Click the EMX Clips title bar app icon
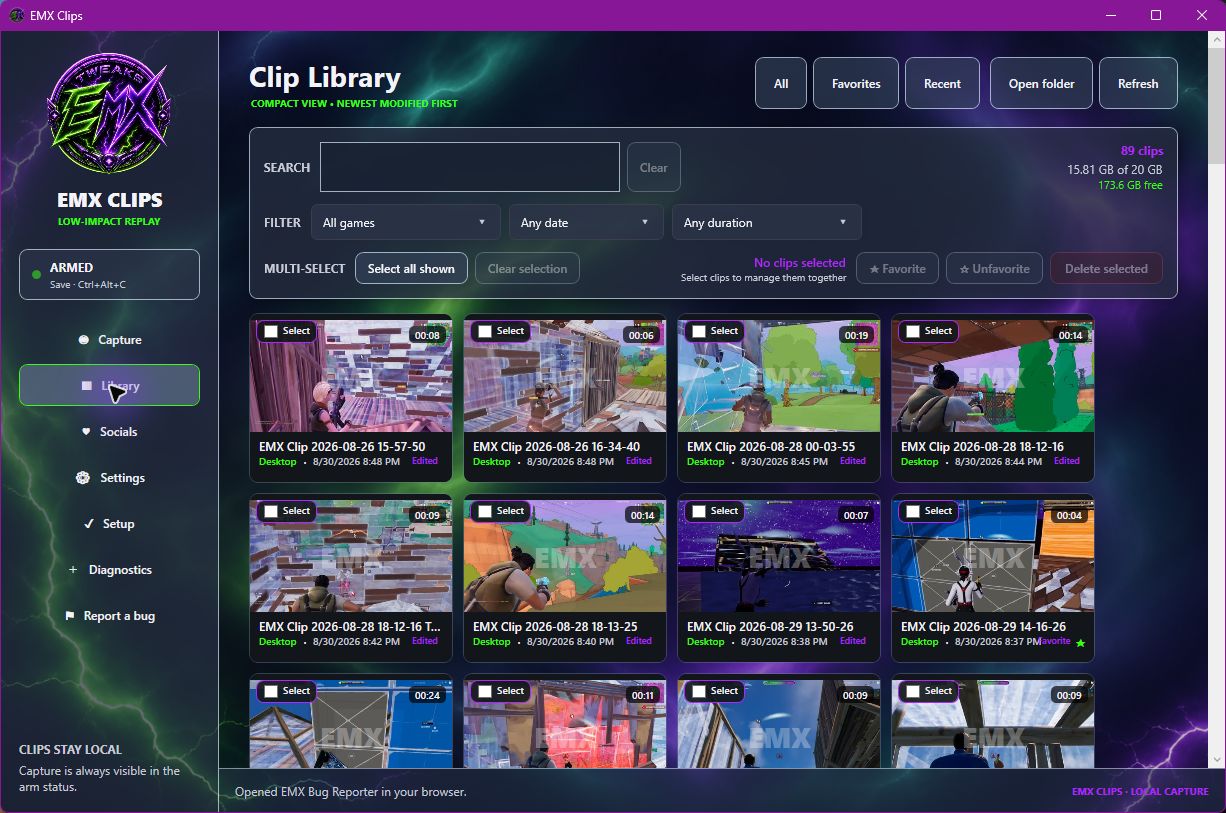 [17, 15]
